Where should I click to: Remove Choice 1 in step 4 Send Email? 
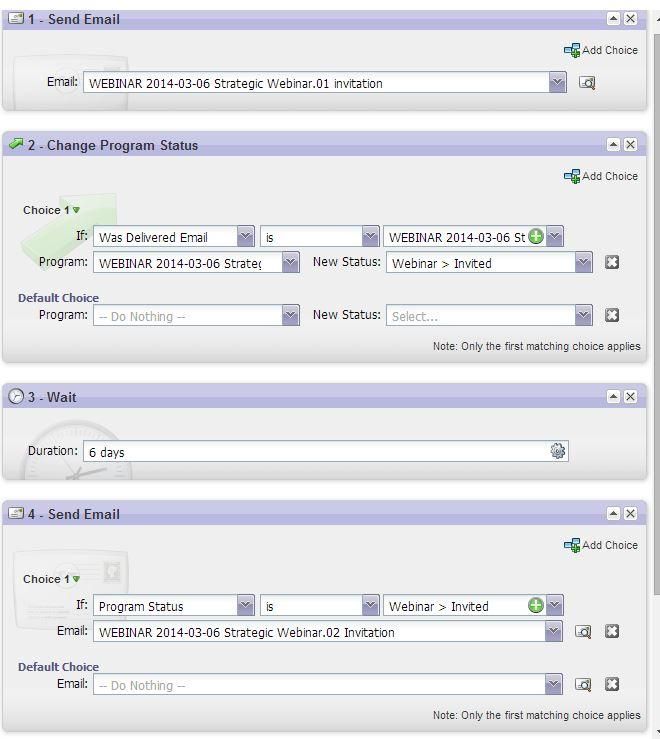(x=612, y=632)
